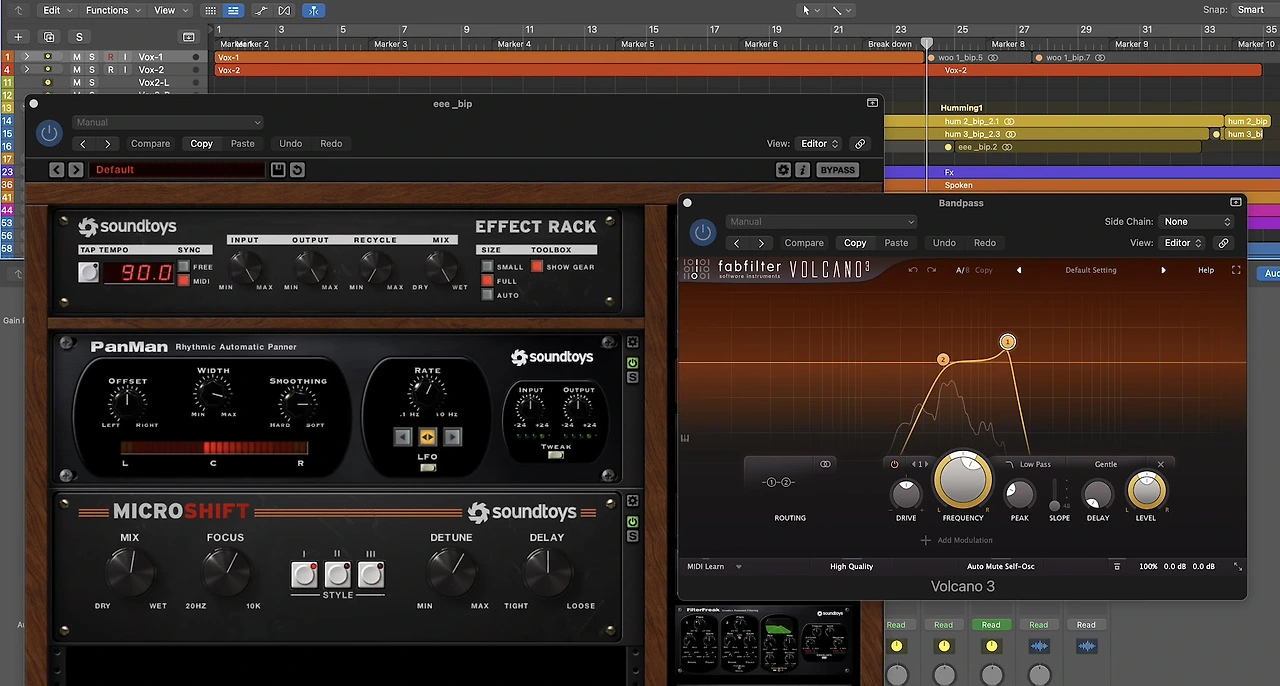Select MicroShift style III button
This screenshot has height=686, width=1280.
coord(371,574)
